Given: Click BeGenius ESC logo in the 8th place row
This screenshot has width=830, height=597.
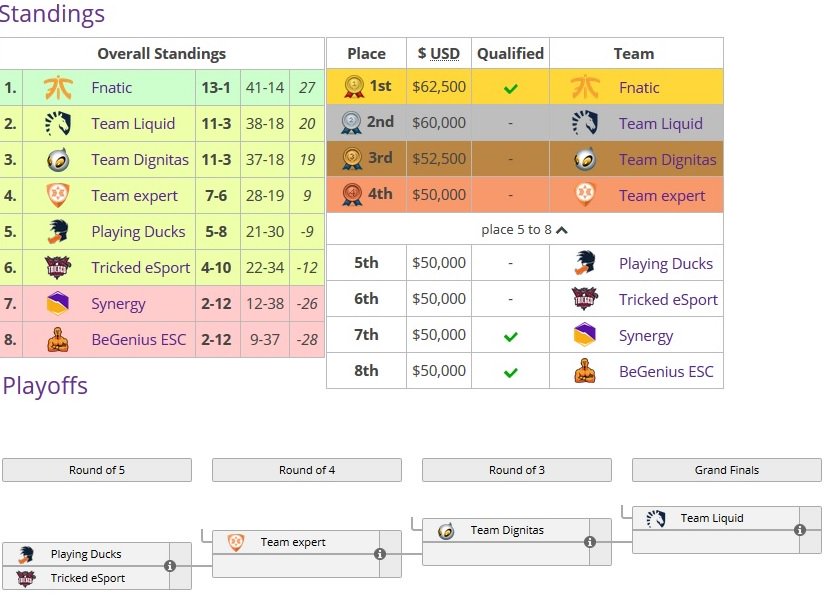Looking at the screenshot, I should pos(585,371).
